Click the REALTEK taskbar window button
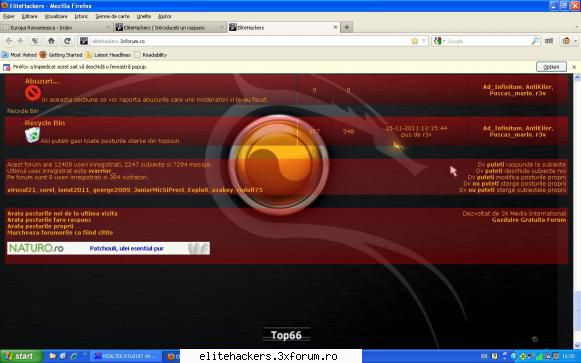The image size is (581, 363). pyautogui.click(x=126, y=356)
